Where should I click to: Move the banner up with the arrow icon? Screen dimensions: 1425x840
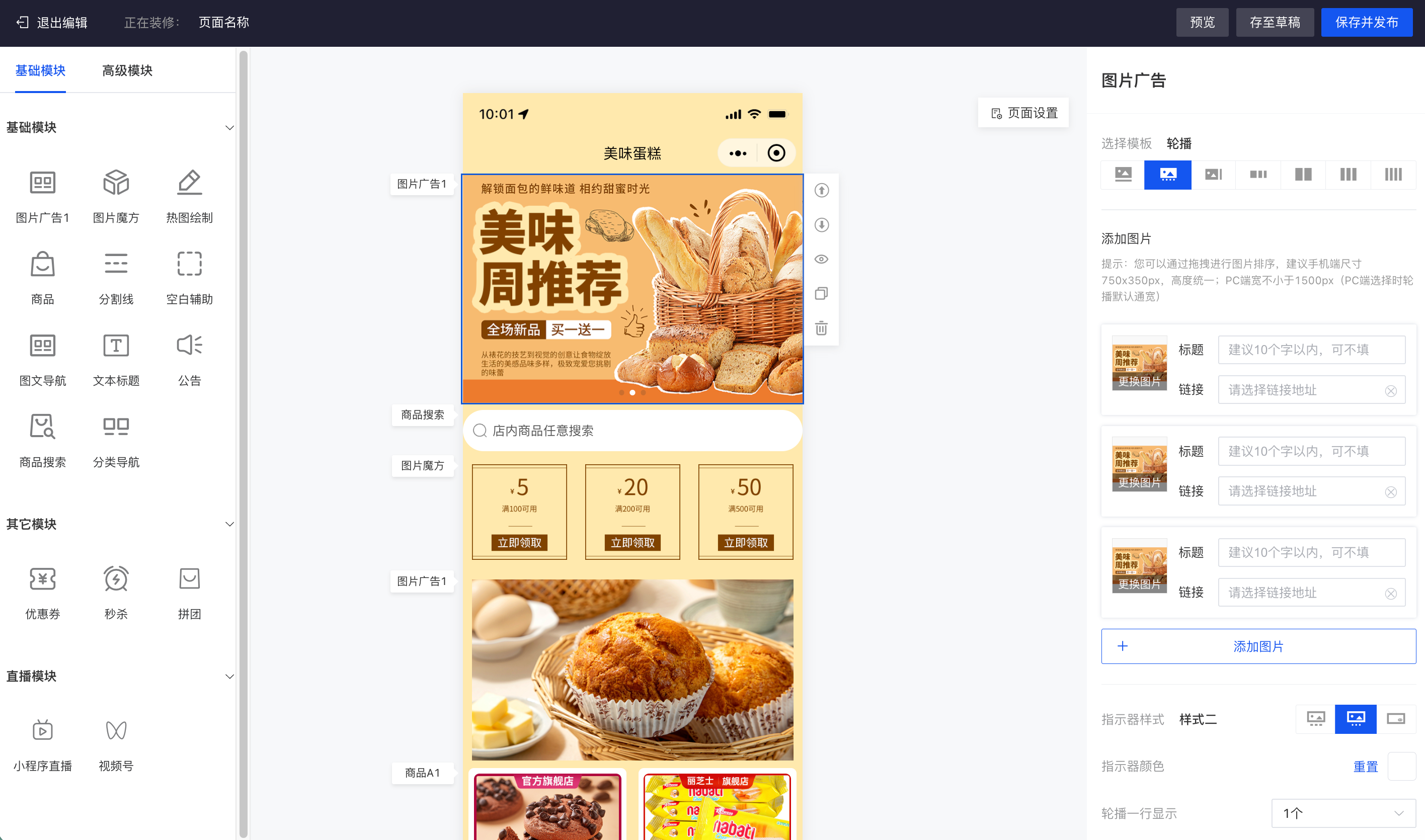point(822,190)
